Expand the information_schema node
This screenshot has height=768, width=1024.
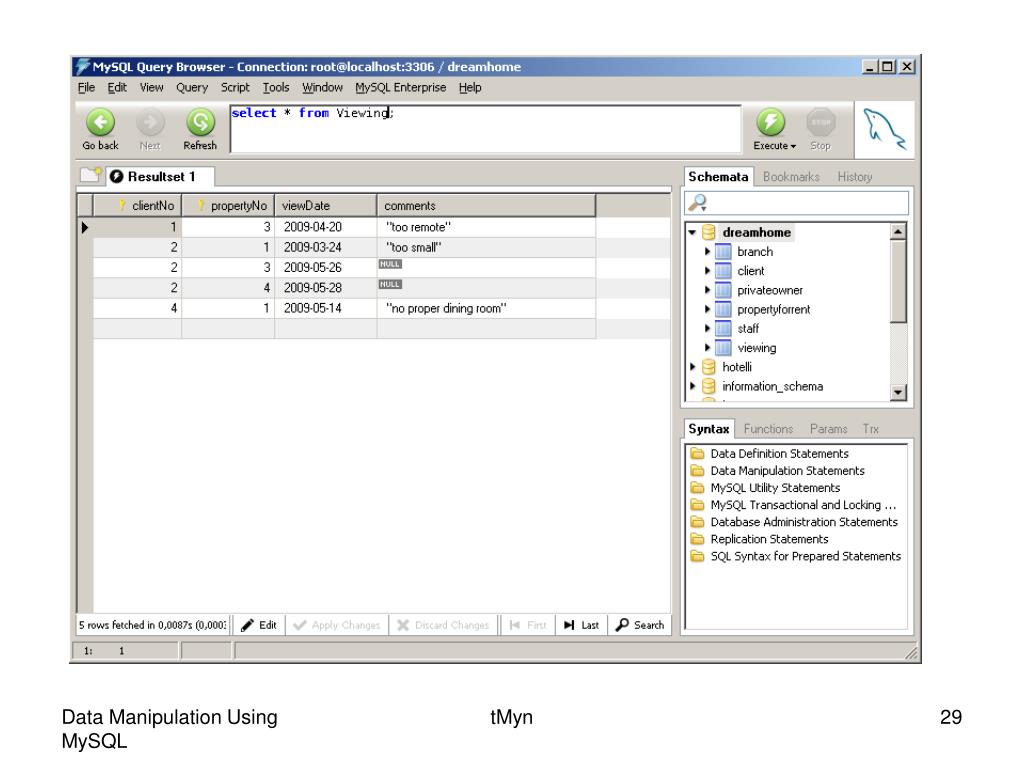(x=693, y=387)
